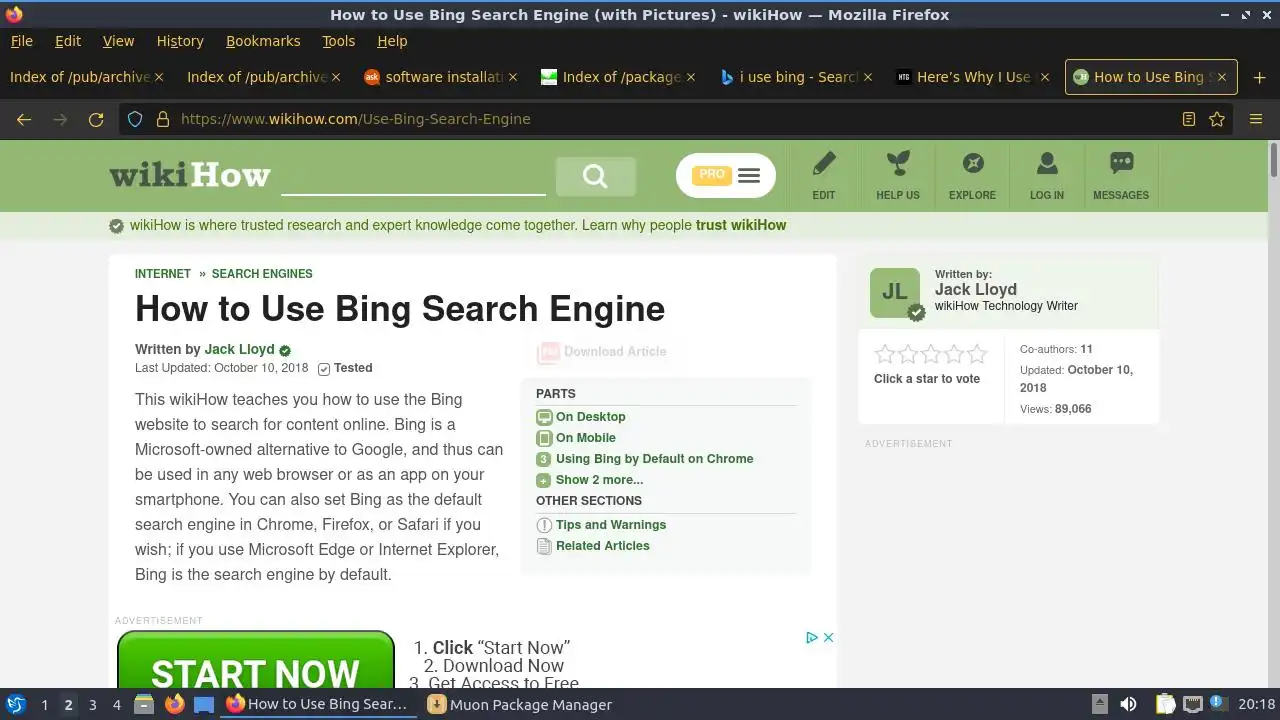
Task: Switch to the 'software installati' tab
Action: pyautogui.click(x=441, y=77)
